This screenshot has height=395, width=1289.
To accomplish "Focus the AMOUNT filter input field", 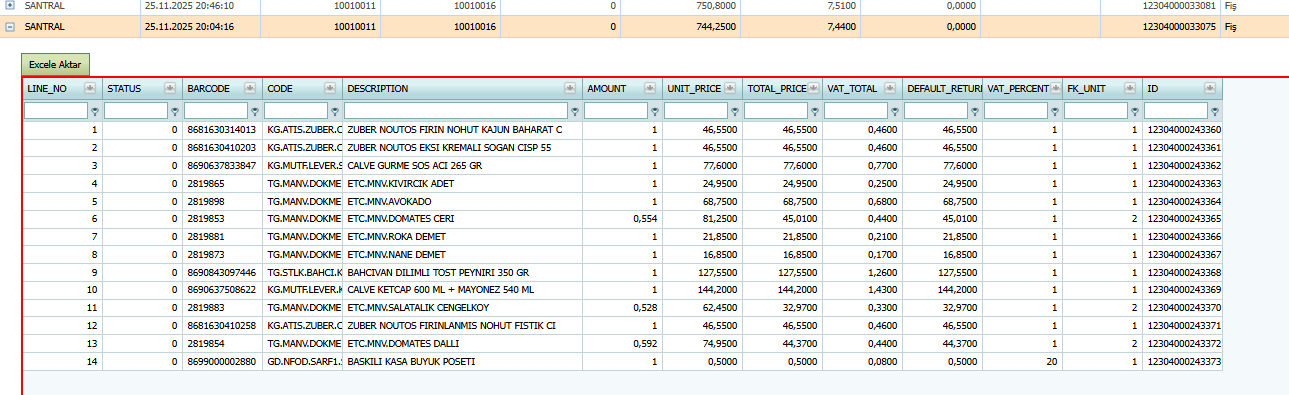I will point(616,111).
